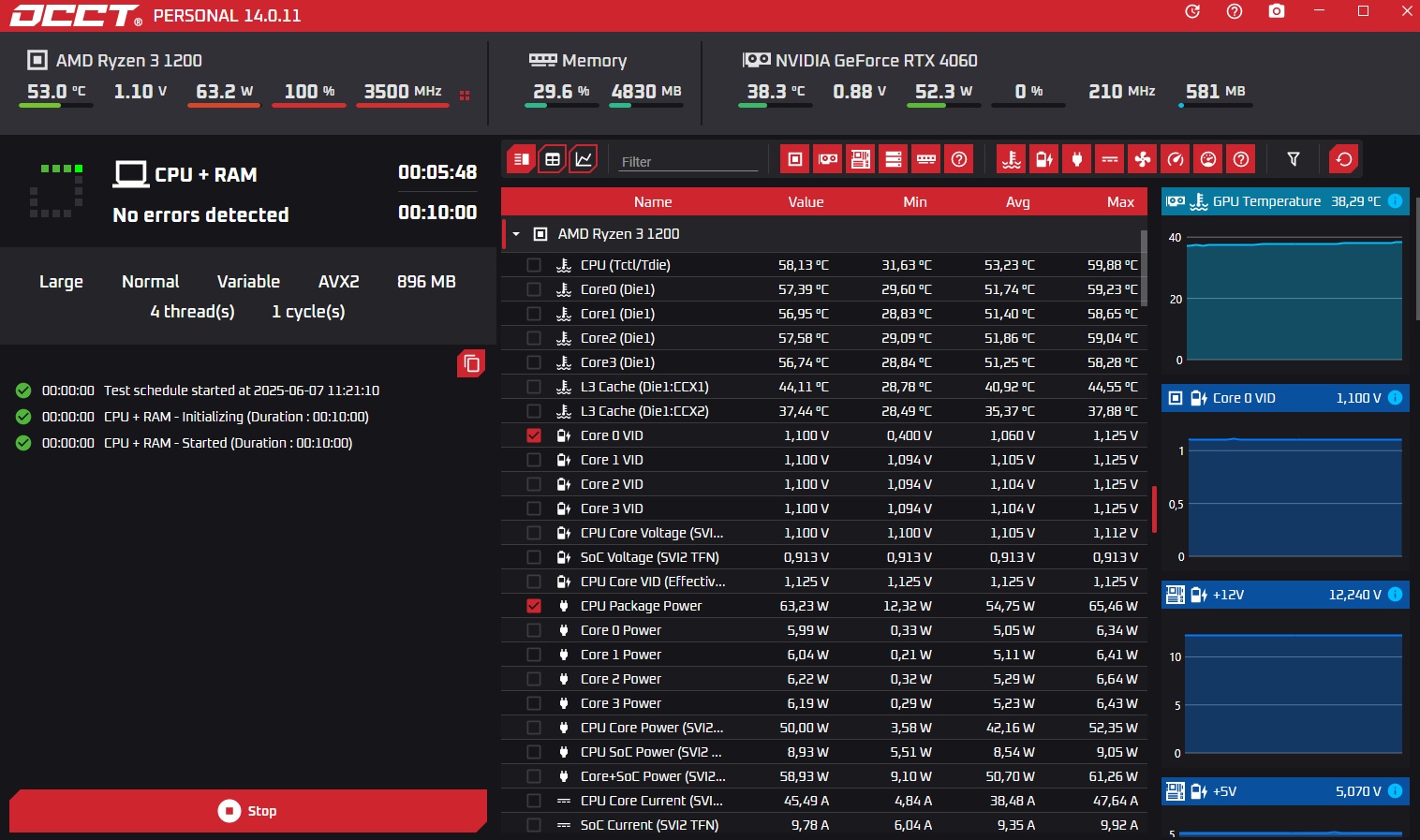Filter sensors by speedometer frequency icon
Screen dimensions: 1420x840
1176,159
